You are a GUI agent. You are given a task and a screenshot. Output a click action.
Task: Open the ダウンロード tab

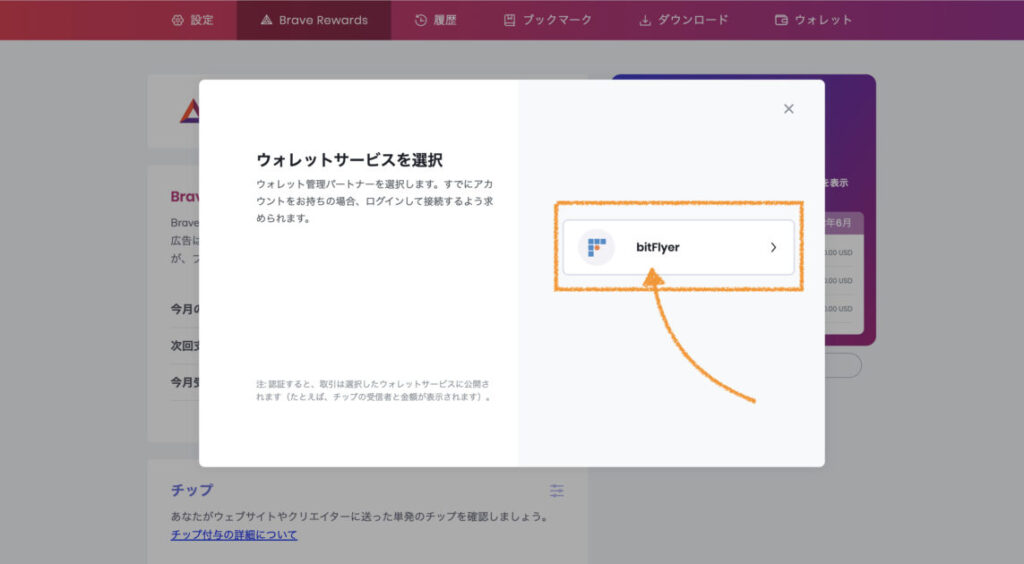[692, 20]
